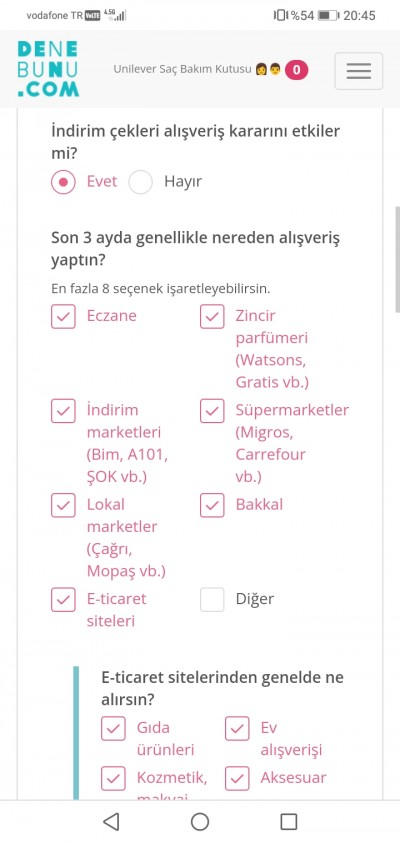This screenshot has height=844, width=400.
Task: Tap the battery status icon
Action: pos(328,15)
